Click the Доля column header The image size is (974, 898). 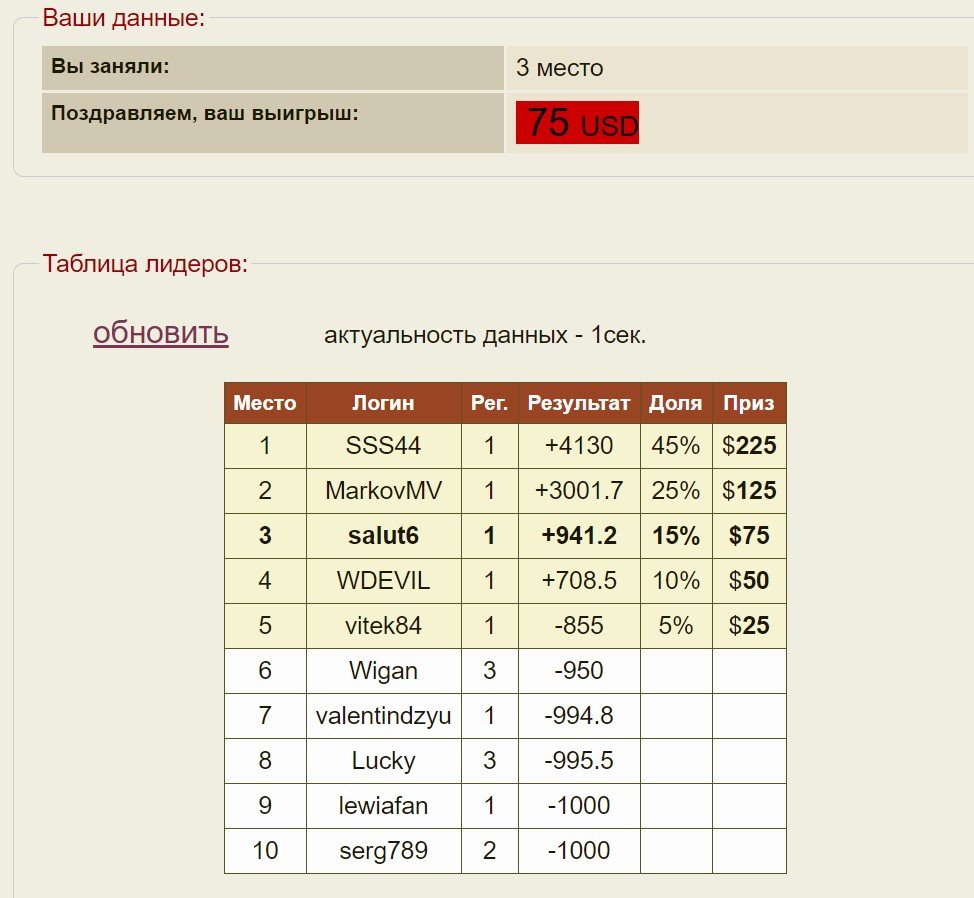[x=675, y=402]
